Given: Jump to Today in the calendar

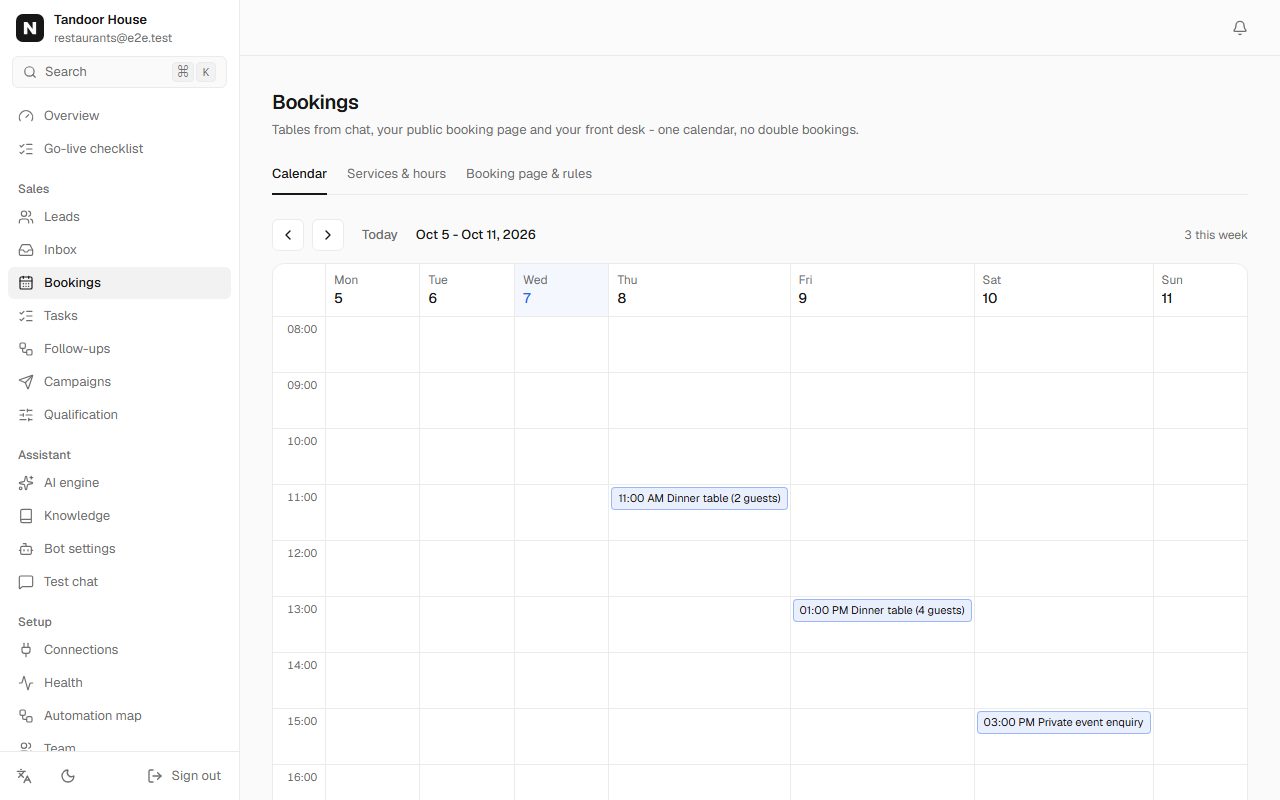Looking at the screenshot, I should (x=380, y=235).
